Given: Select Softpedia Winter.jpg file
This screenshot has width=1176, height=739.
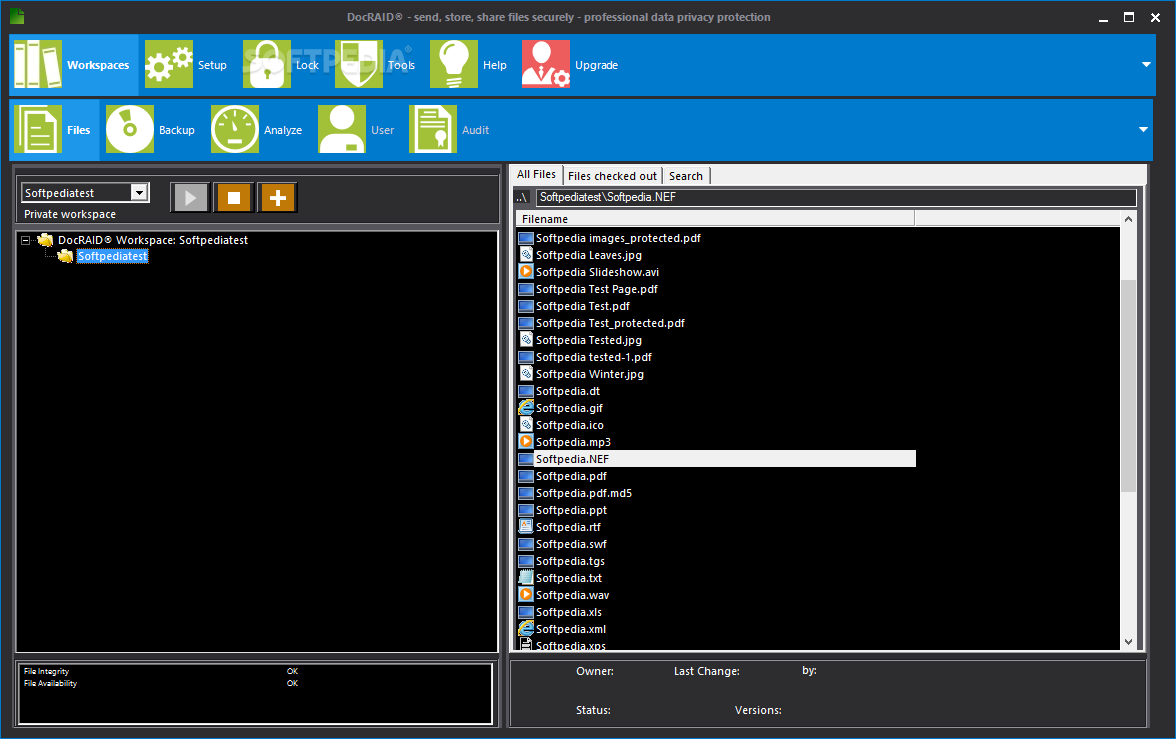Looking at the screenshot, I should 590,374.
